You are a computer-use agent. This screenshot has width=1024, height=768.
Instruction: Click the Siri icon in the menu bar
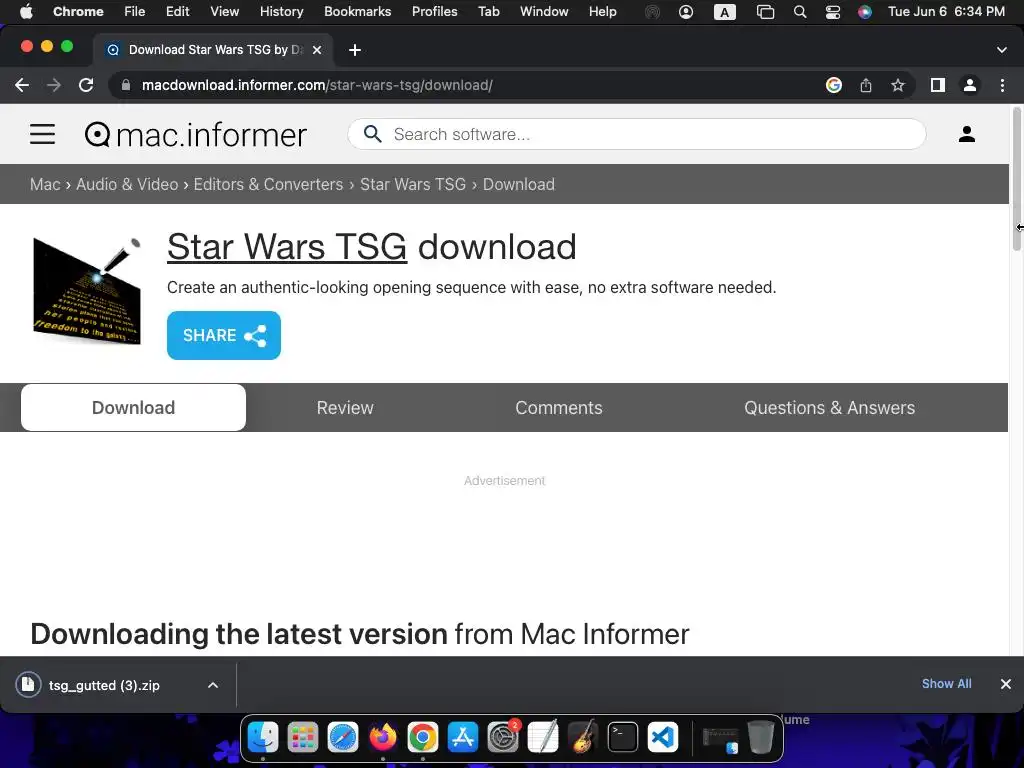click(865, 12)
